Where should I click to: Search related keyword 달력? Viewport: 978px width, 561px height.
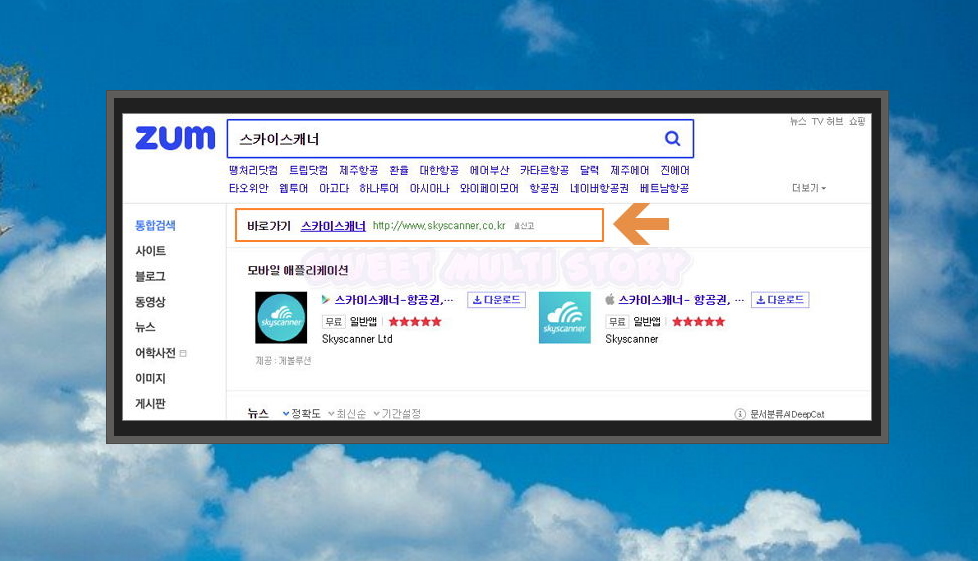(589, 170)
